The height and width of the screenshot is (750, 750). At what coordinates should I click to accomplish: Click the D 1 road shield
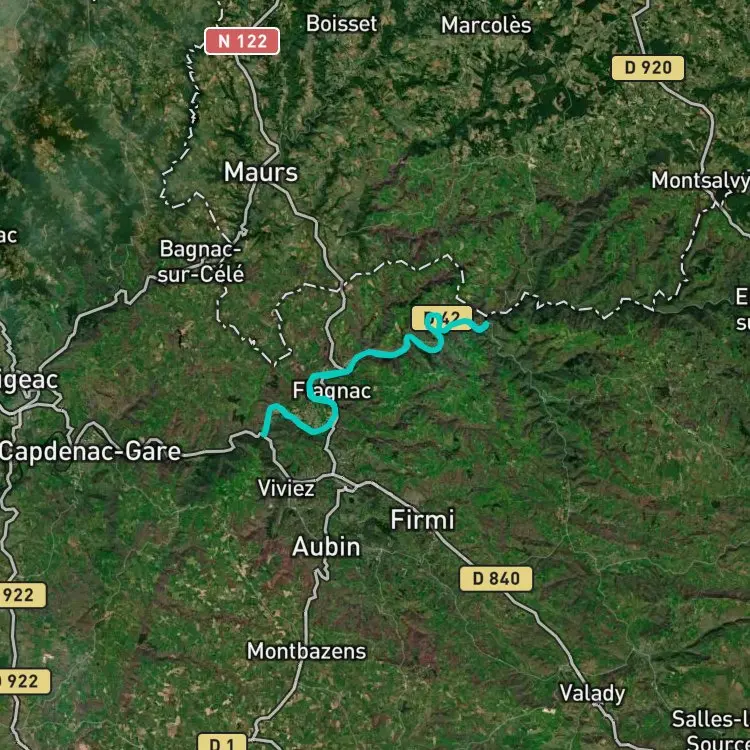coord(222,742)
